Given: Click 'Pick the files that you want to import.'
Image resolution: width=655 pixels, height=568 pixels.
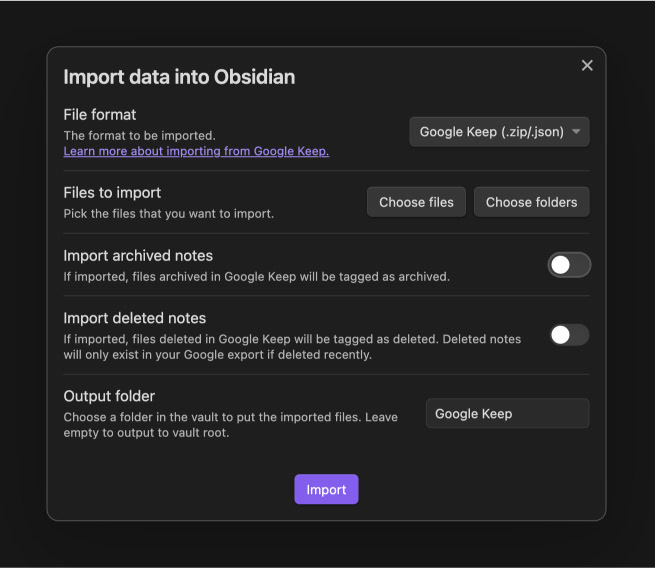Looking at the screenshot, I should [169, 214].
